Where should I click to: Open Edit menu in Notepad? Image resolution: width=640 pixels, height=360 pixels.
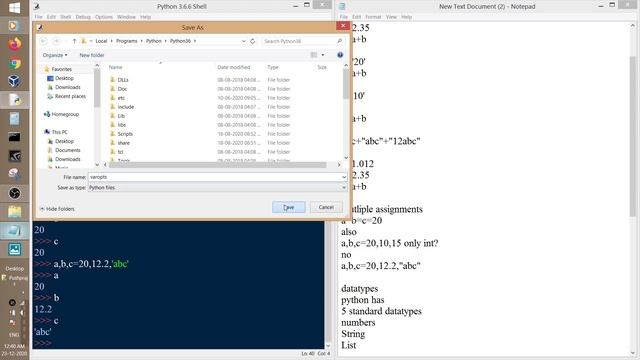356,17
